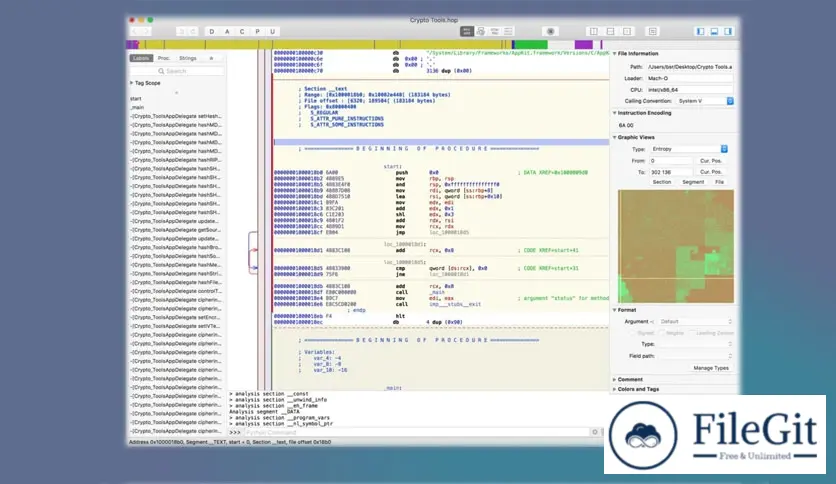Click the purple segment in navigation bar
836x484 pixels.
(583, 45)
